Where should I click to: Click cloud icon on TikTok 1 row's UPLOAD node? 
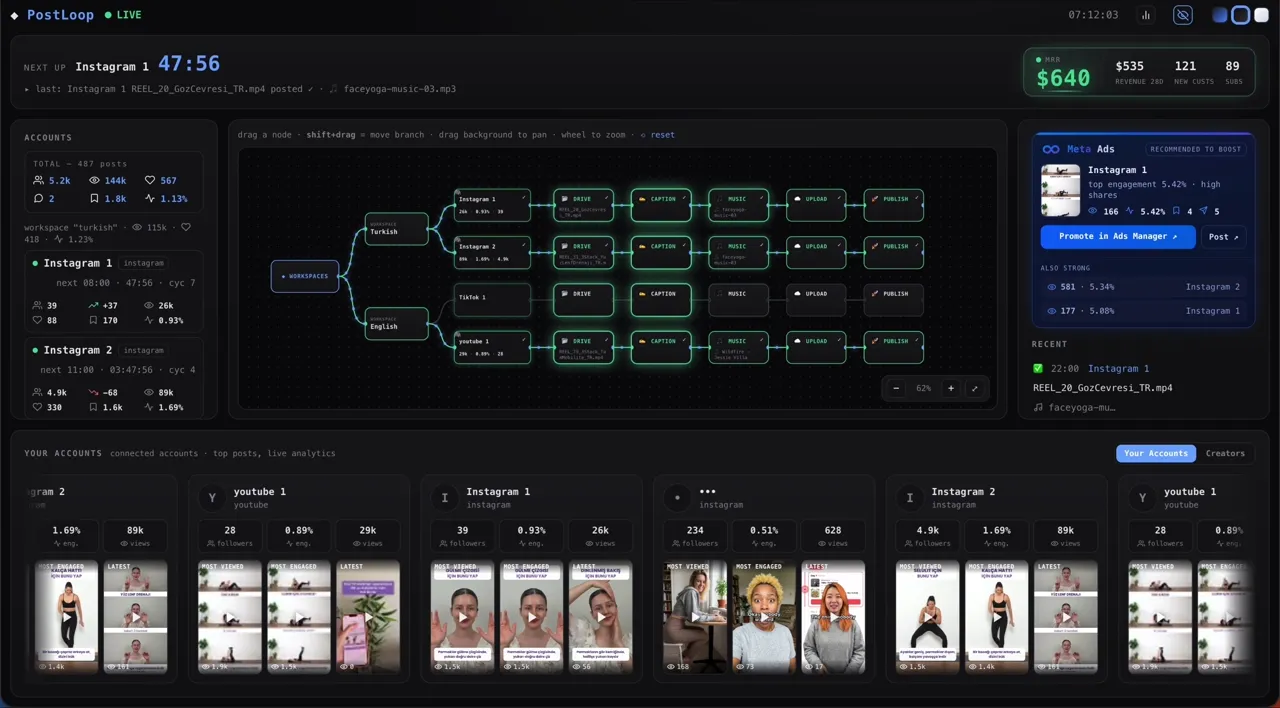point(797,294)
